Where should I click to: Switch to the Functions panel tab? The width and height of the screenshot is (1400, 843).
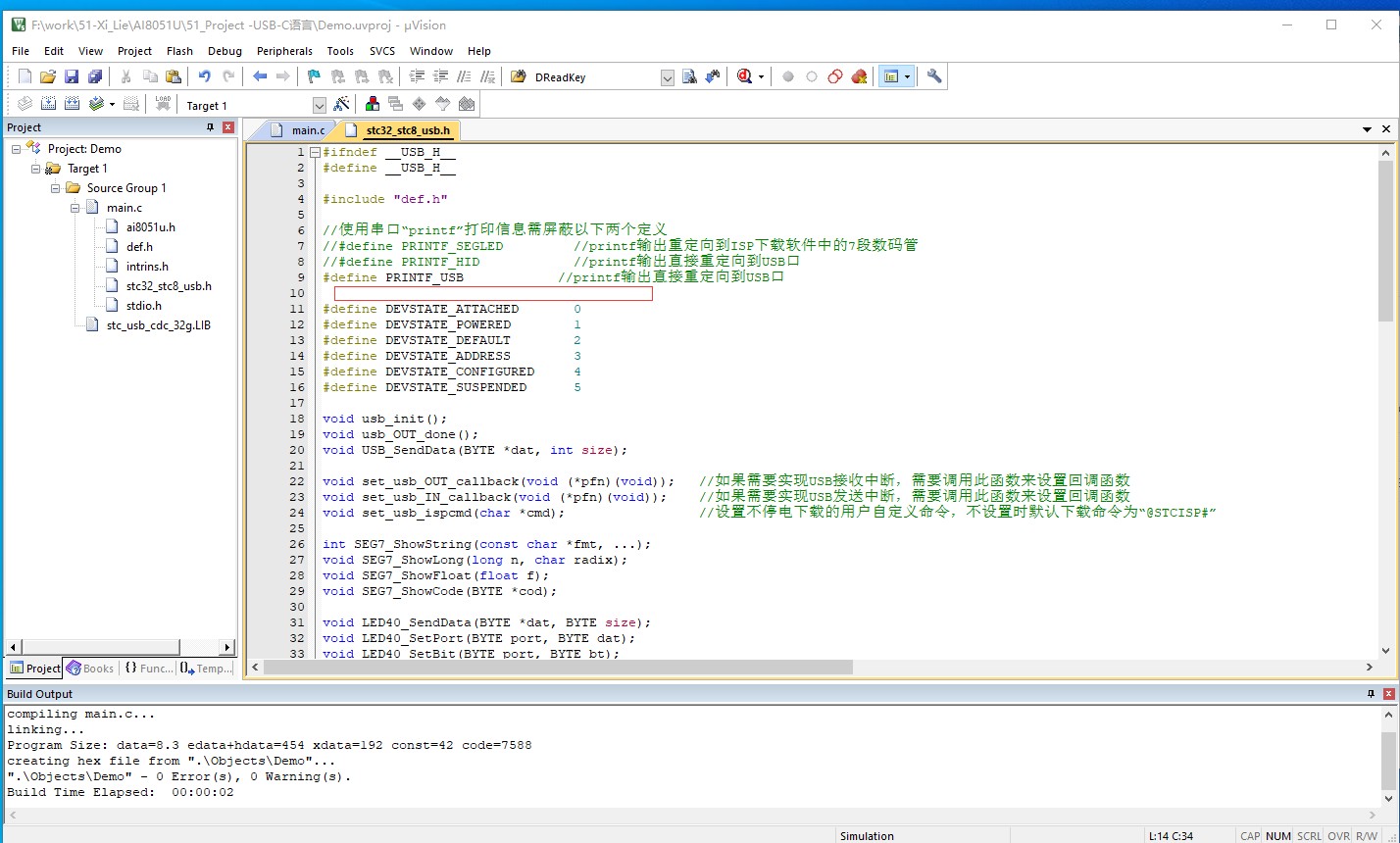(148, 669)
